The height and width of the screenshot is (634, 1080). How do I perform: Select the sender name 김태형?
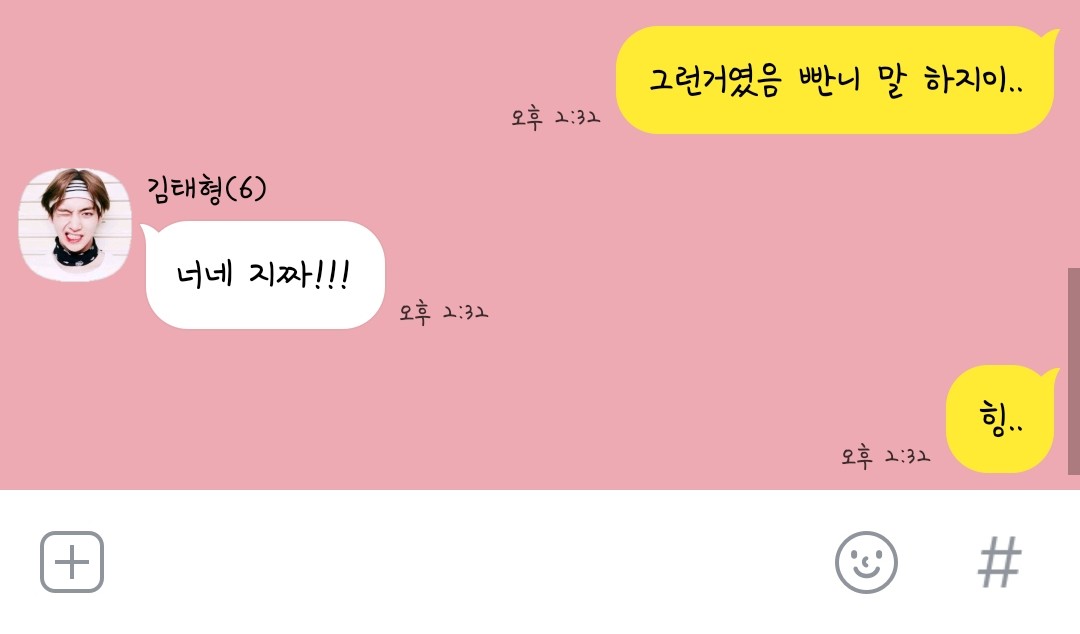[185, 190]
